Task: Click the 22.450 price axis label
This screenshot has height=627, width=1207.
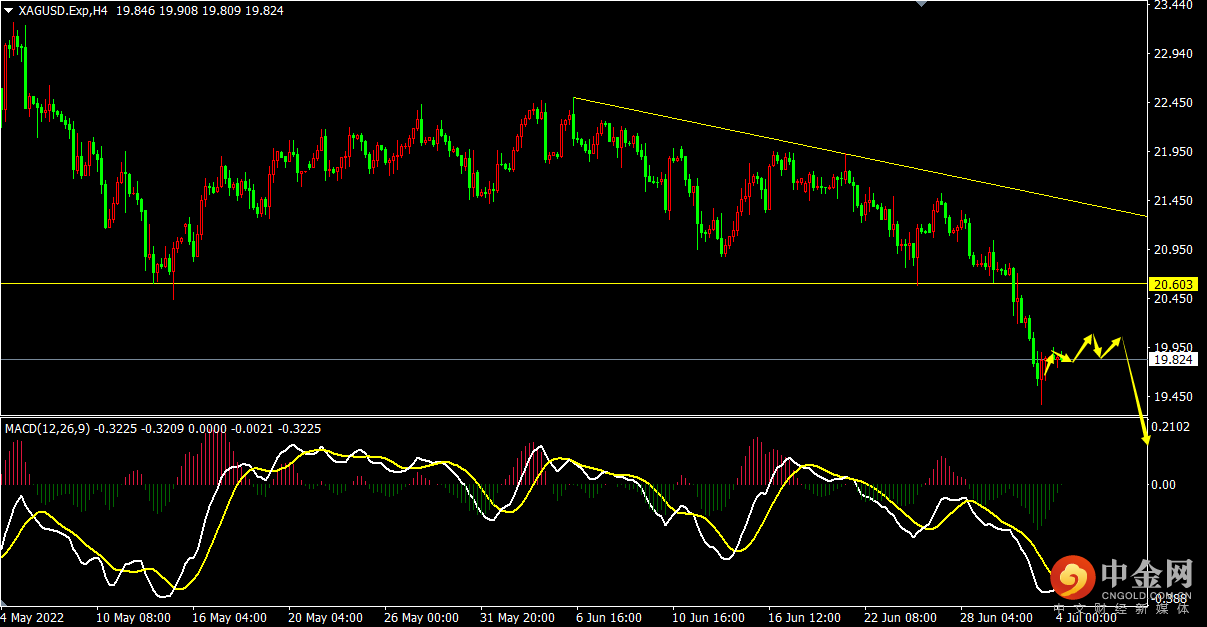Action: [1174, 103]
